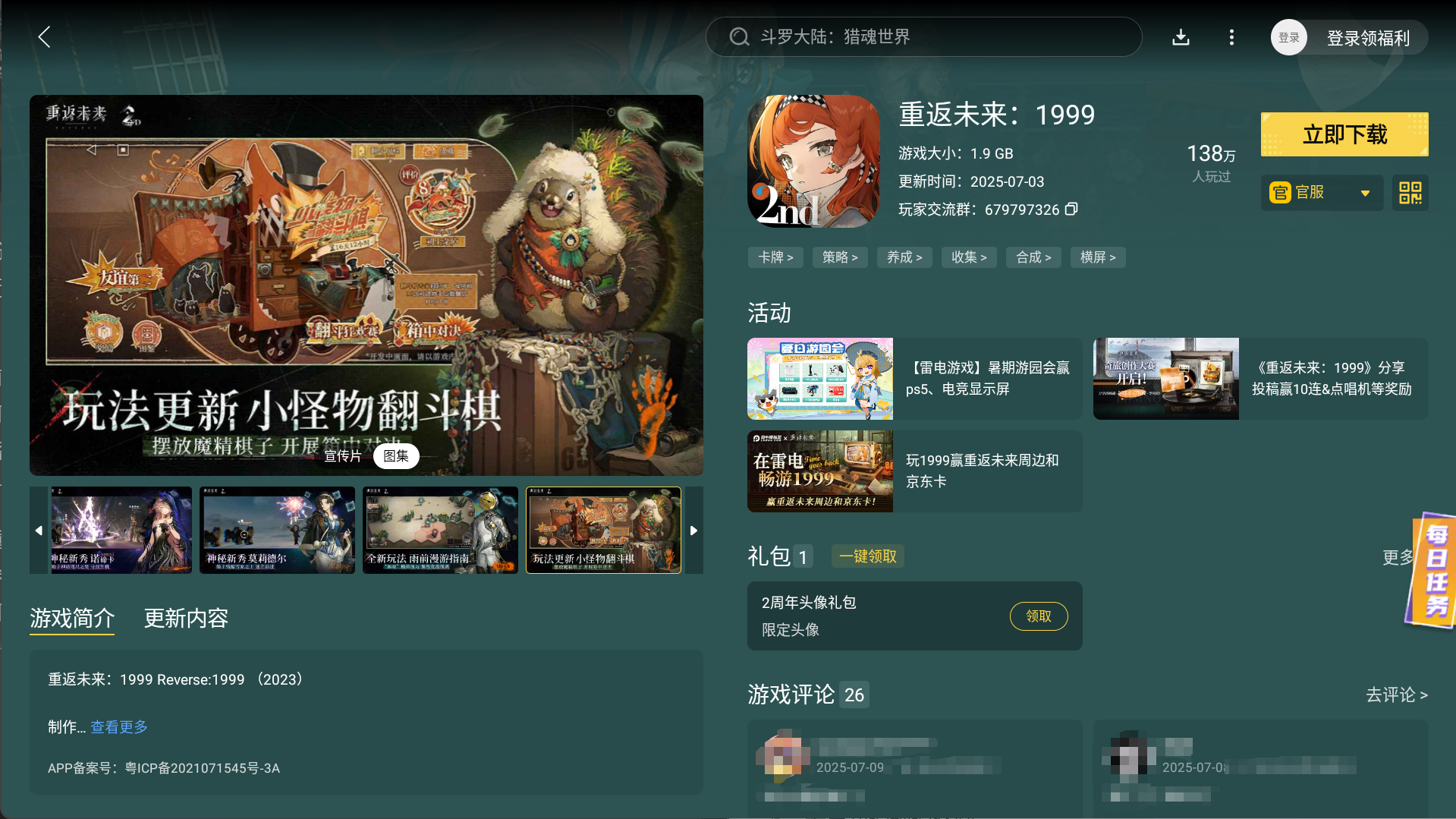Click the 更新时间：2025-07-03 text

click(971, 181)
